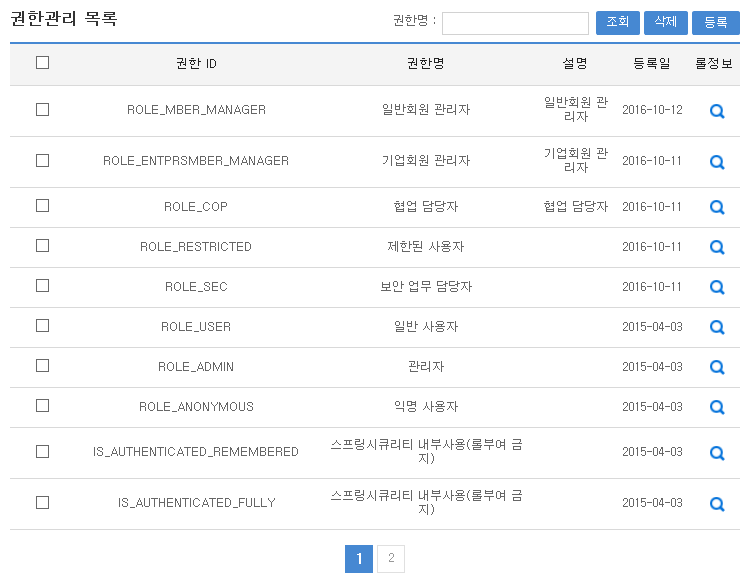Click magnifier icon in ROLE_ENTPRSMBER_MANAGER row
The height and width of the screenshot is (581, 754).
click(716, 162)
